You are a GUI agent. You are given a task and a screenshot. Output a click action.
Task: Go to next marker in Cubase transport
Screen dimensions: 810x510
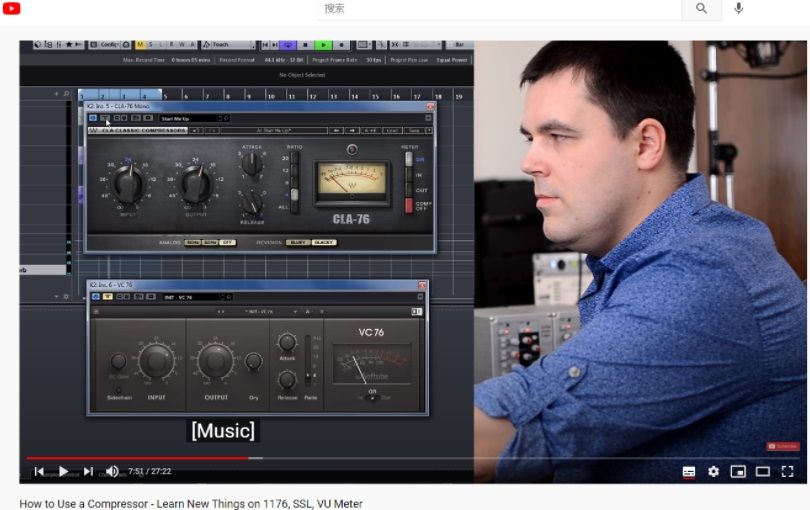(x=275, y=45)
